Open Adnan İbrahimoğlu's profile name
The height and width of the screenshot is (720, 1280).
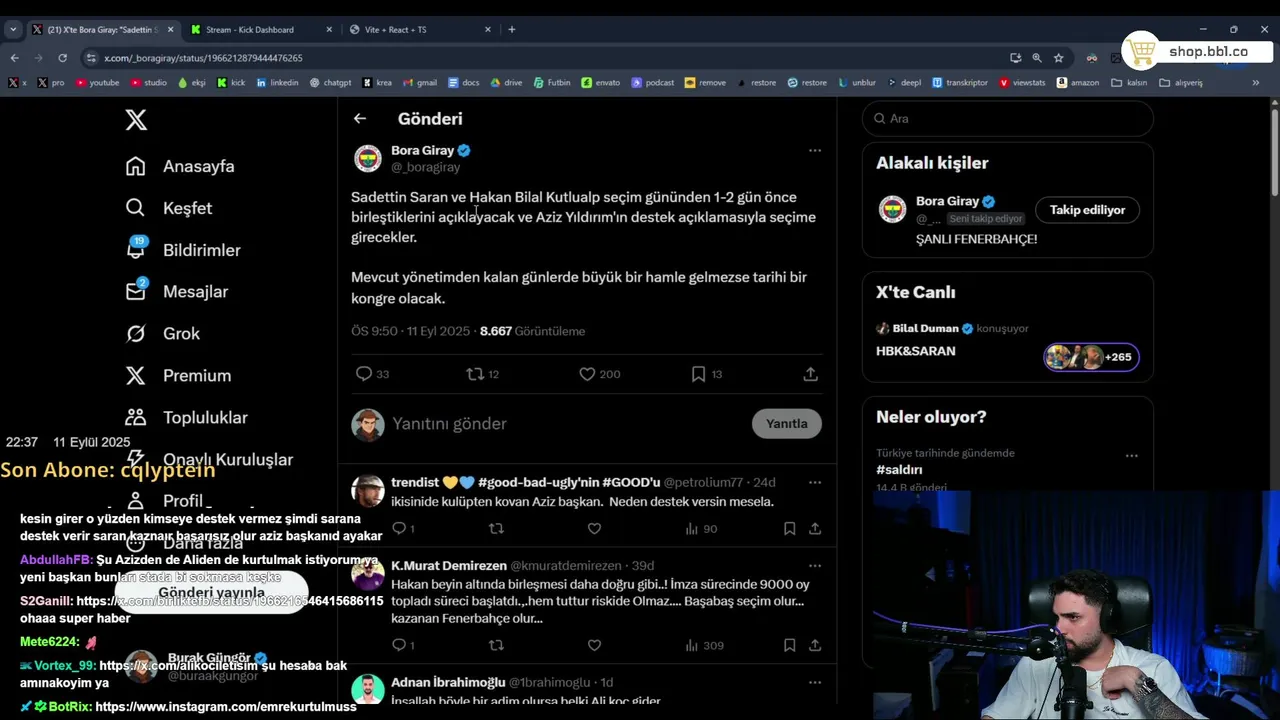click(448, 682)
